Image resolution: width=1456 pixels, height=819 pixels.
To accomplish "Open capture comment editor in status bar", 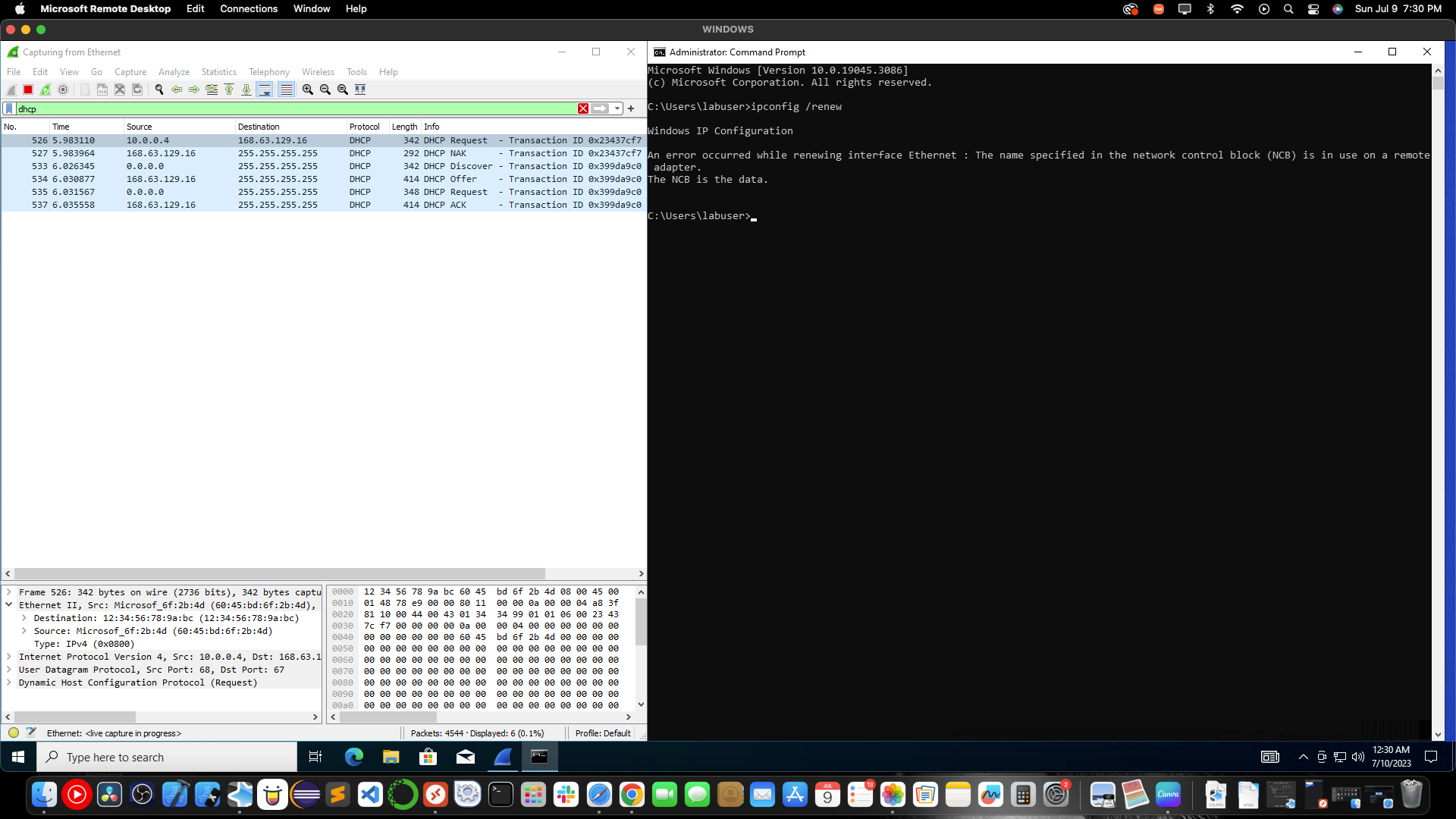I will point(31,733).
